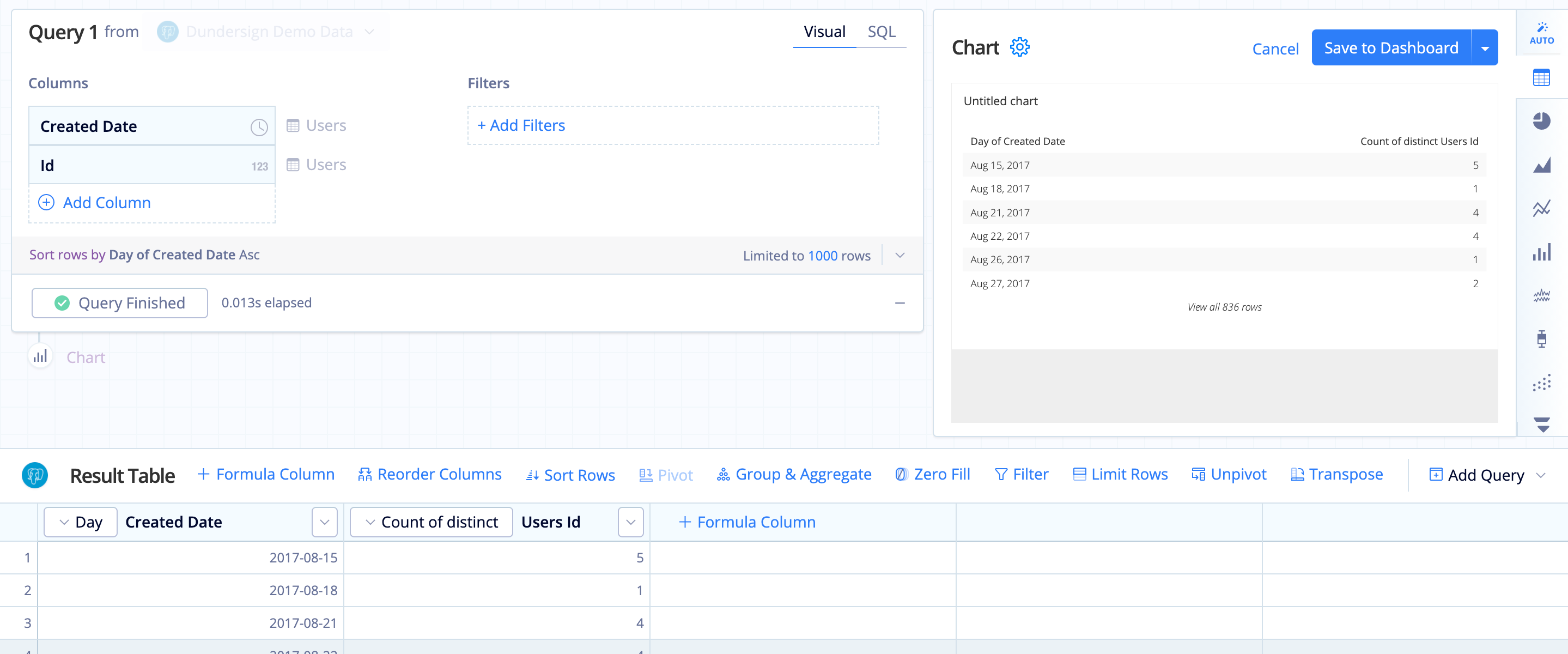The width and height of the screenshot is (1568, 654).
Task: Select the scatter plot chart type icon
Action: point(1541,383)
